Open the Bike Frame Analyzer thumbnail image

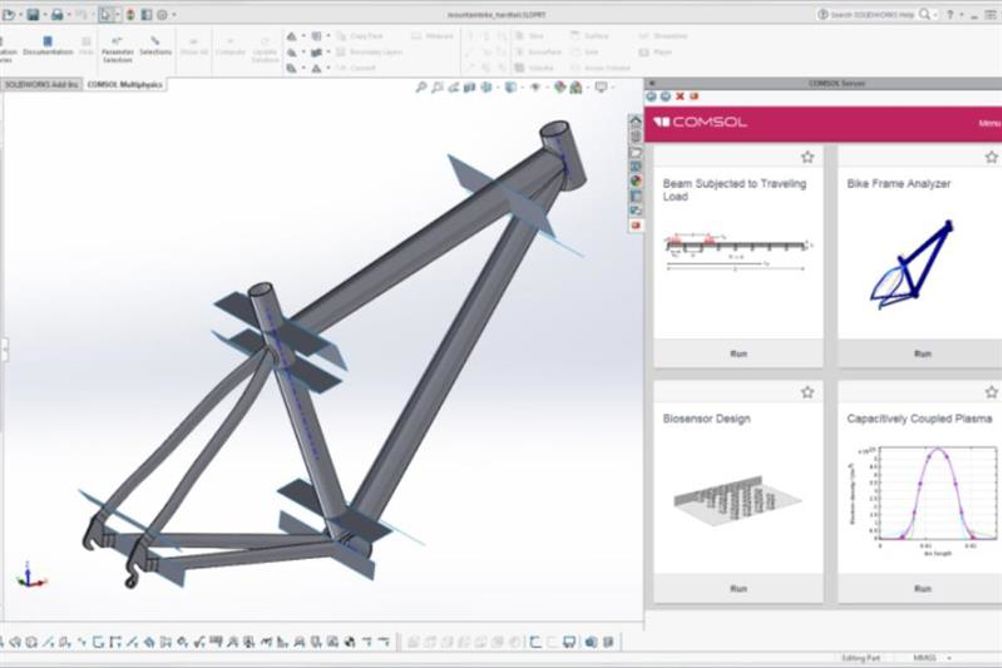pyautogui.click(x=912, y=264)
